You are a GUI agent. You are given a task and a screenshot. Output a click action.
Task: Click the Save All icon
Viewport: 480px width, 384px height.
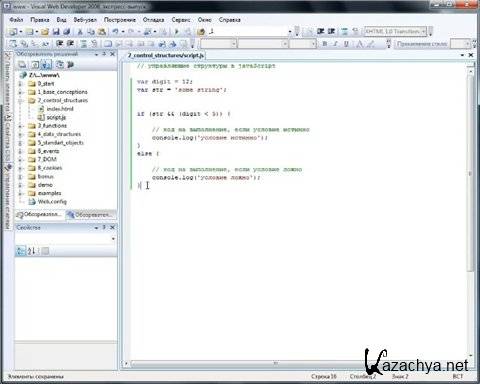[66, 32]
